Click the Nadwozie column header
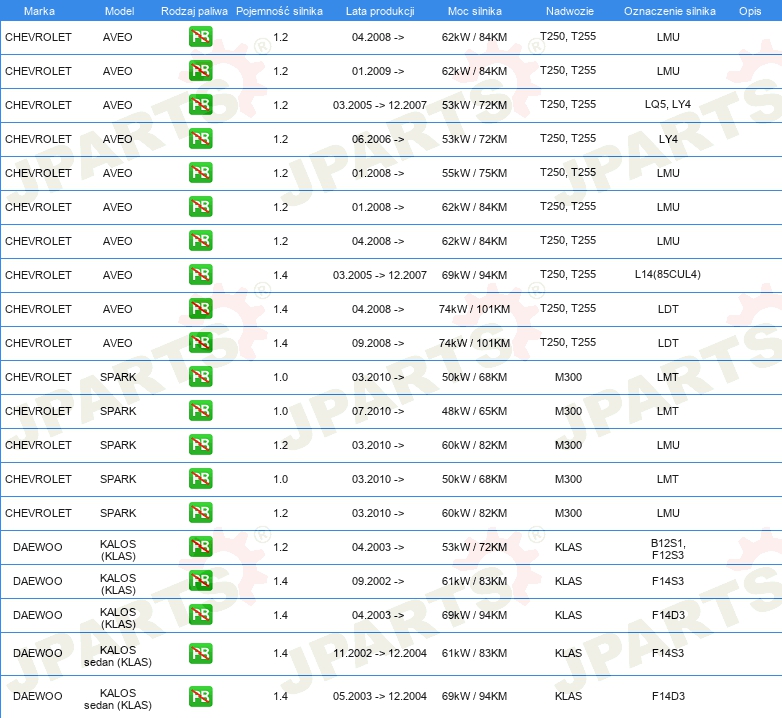The height and width of the screenshot is (718, 782). [570, 11]
